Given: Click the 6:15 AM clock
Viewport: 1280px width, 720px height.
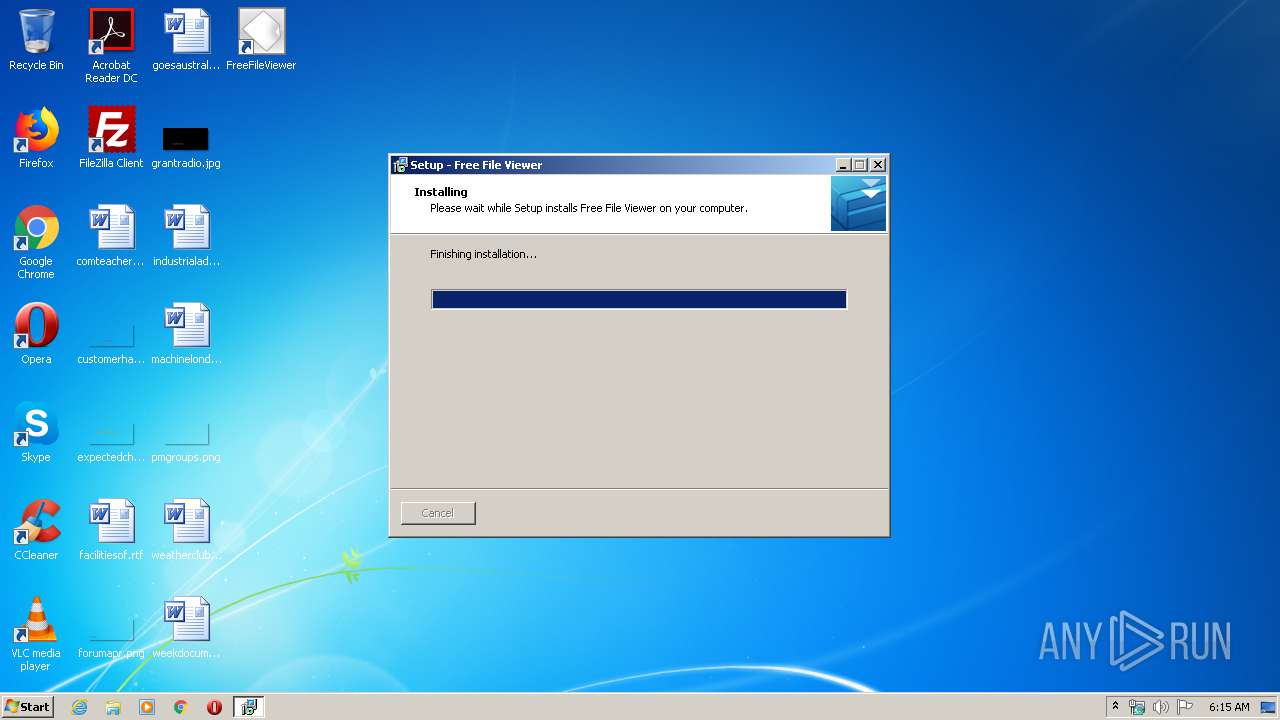Looking at the screenshot, I should click(1229, 707).
